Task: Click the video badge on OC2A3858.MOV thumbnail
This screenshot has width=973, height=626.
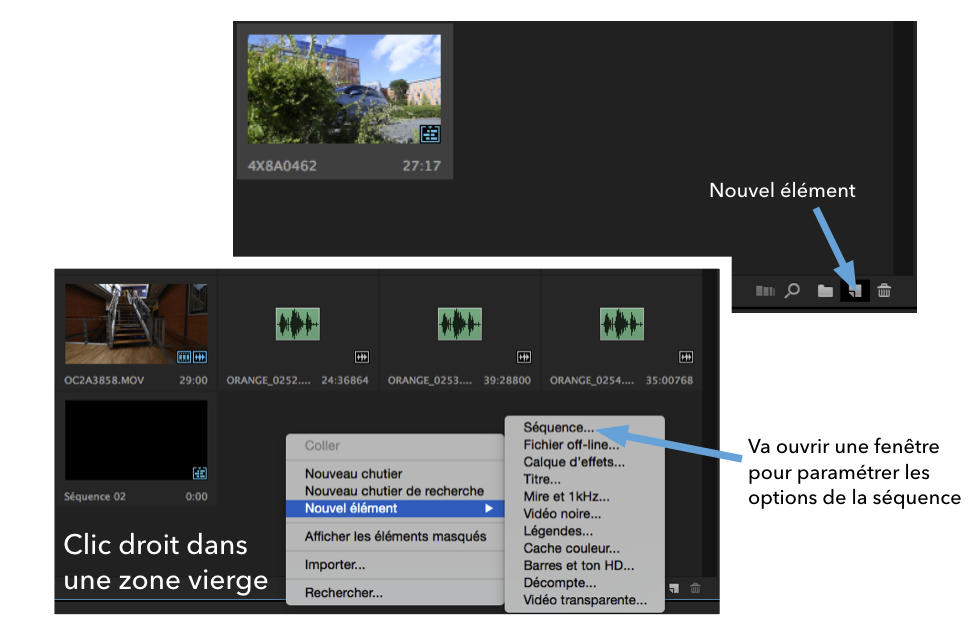Action: pos(184,357)
